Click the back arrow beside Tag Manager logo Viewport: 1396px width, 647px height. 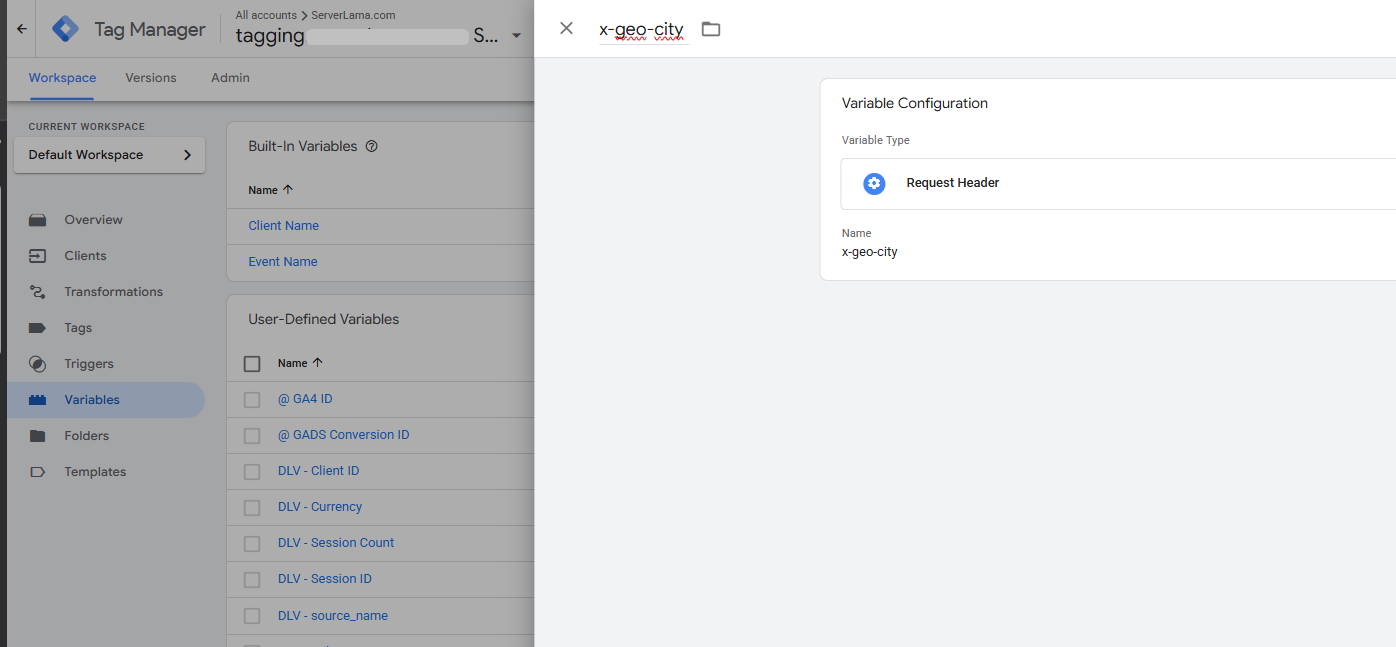(22, 29)
